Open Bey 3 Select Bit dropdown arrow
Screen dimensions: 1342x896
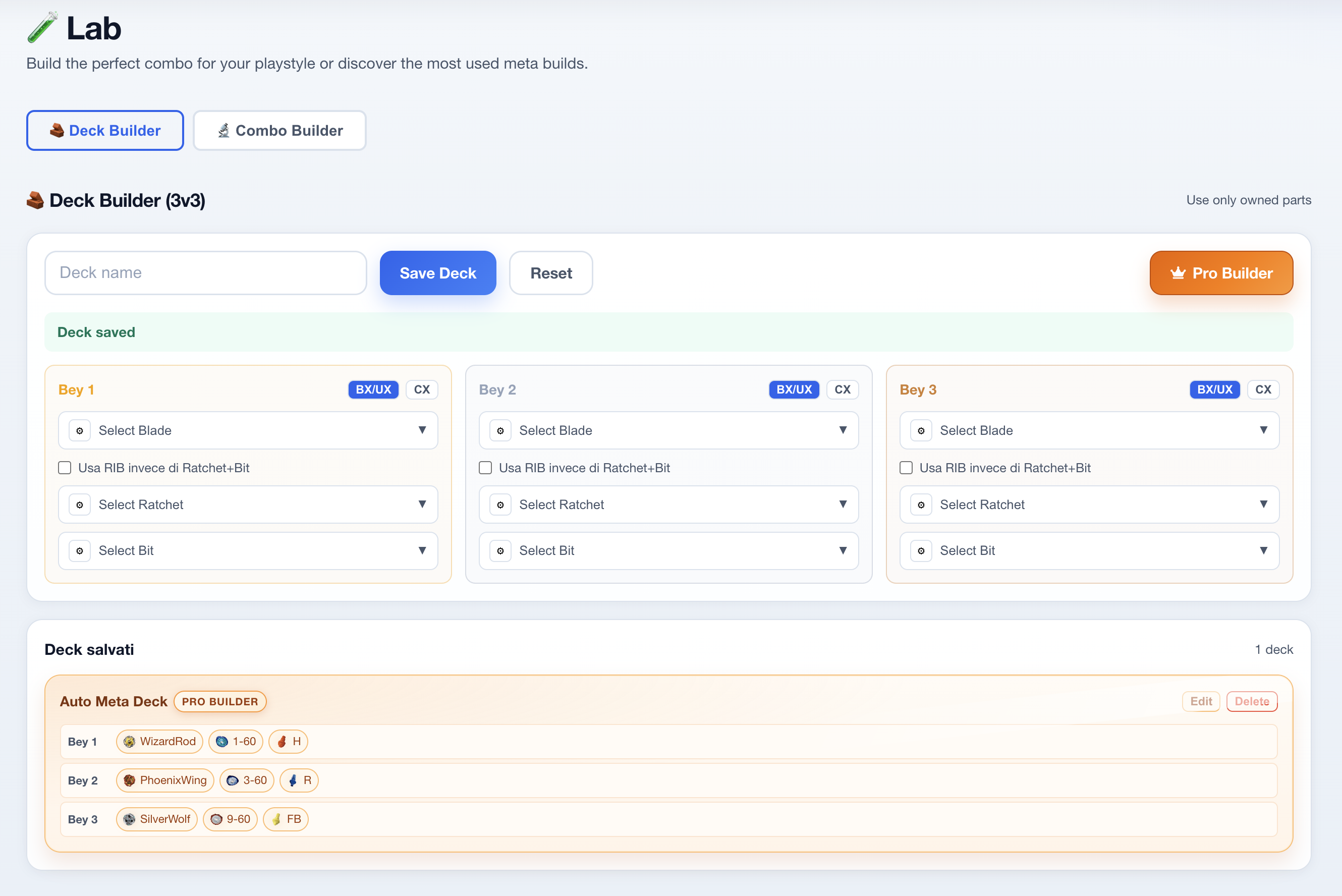[x=1263, y=551]
